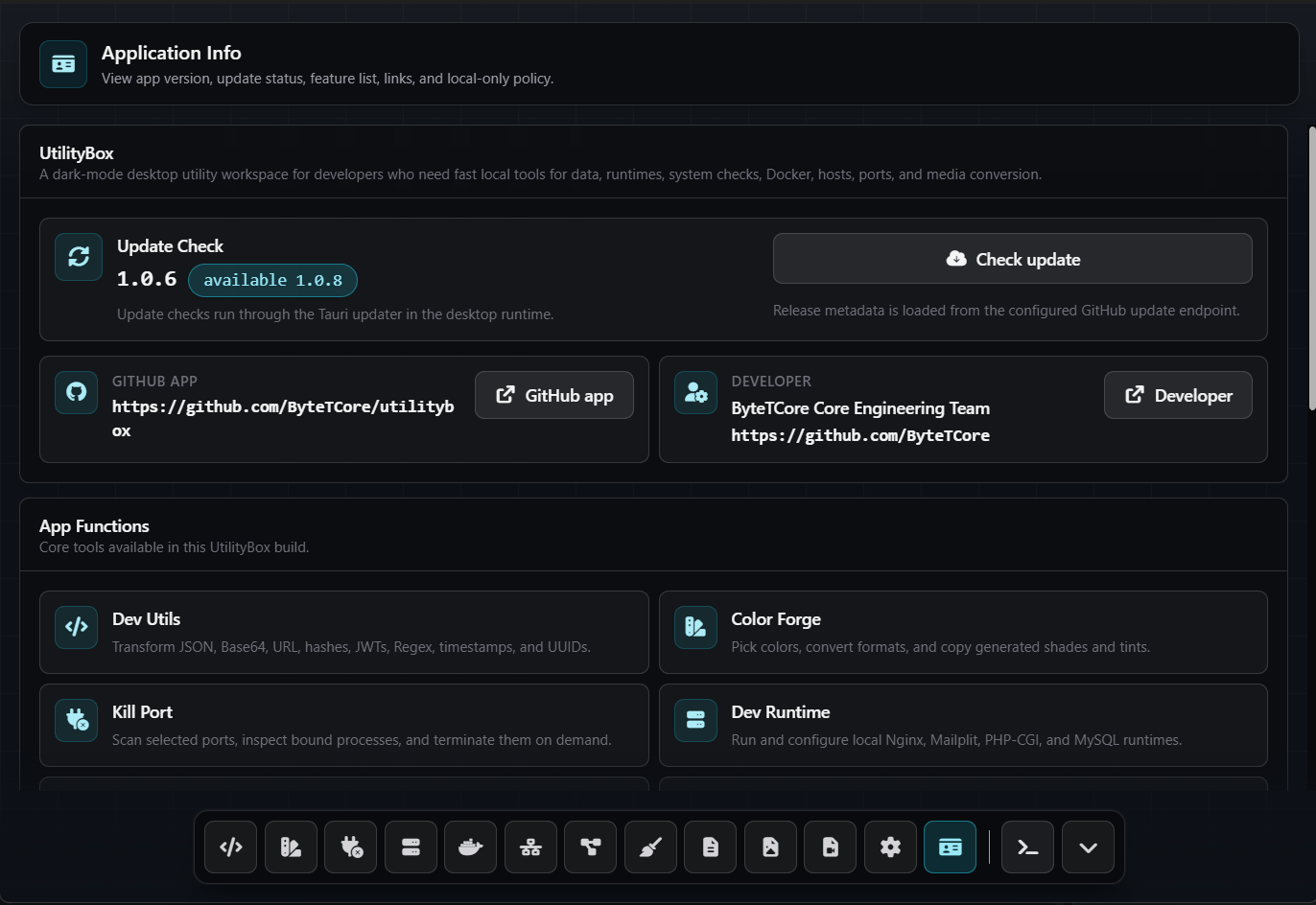Click the Update Check refresh icon
The width and height of the screenshot is (1316, 905).
(x=79, y=257)
